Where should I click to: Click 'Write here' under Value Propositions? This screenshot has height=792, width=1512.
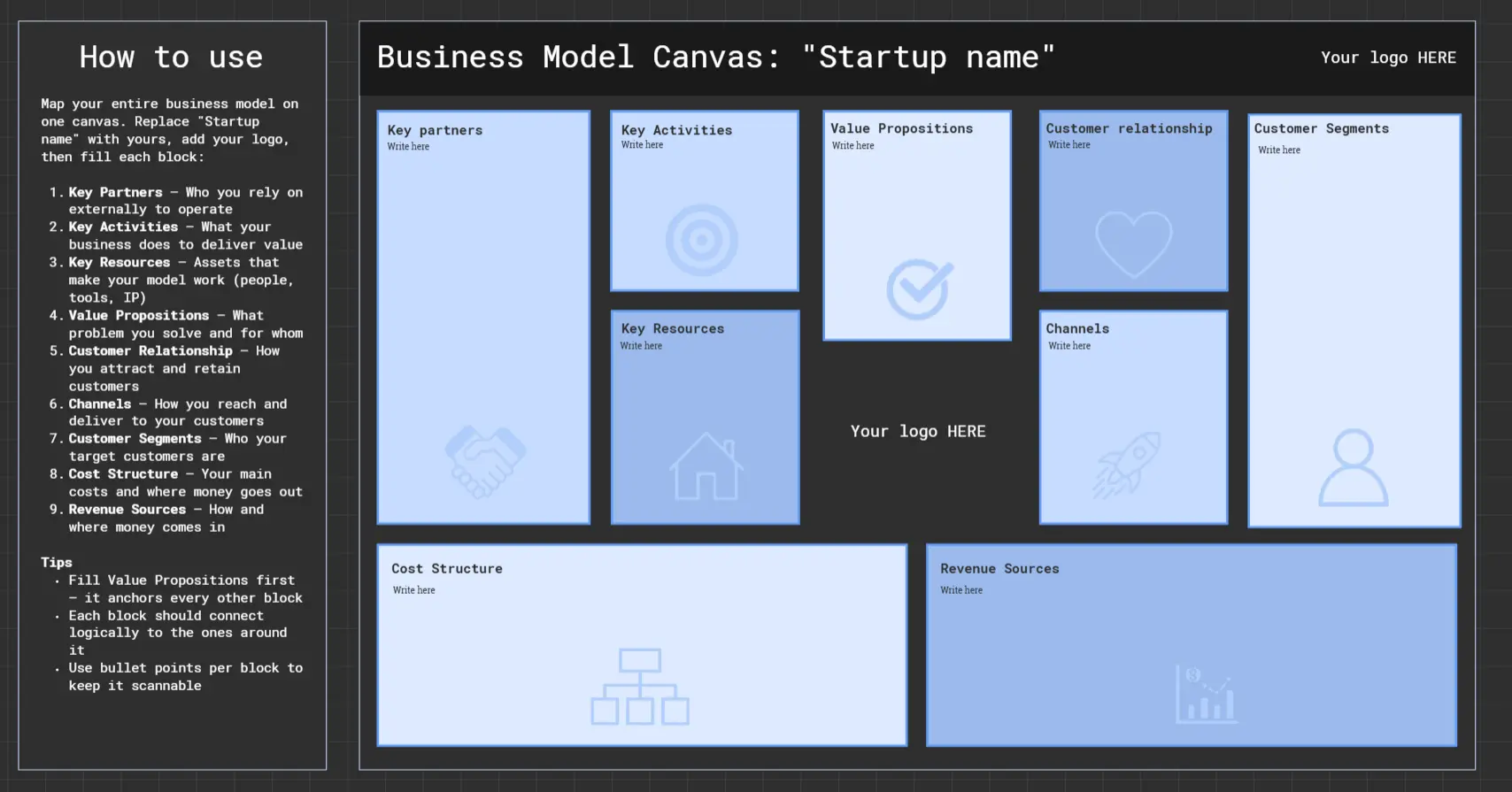852,146
